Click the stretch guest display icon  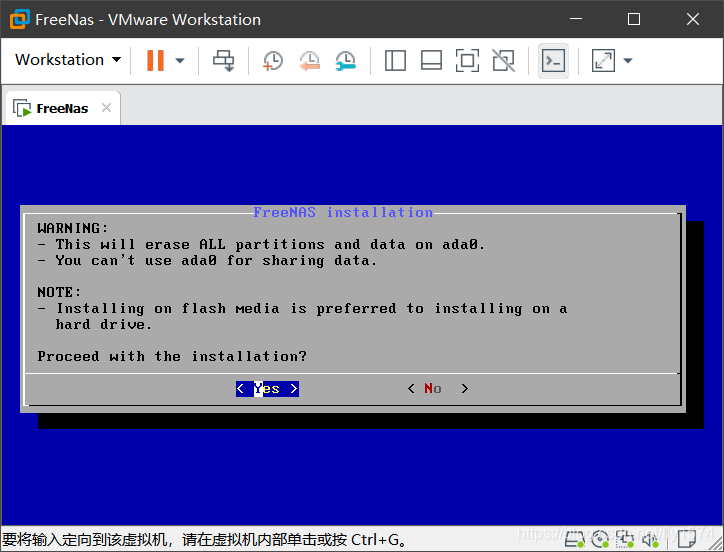click(x=603, y=61)
